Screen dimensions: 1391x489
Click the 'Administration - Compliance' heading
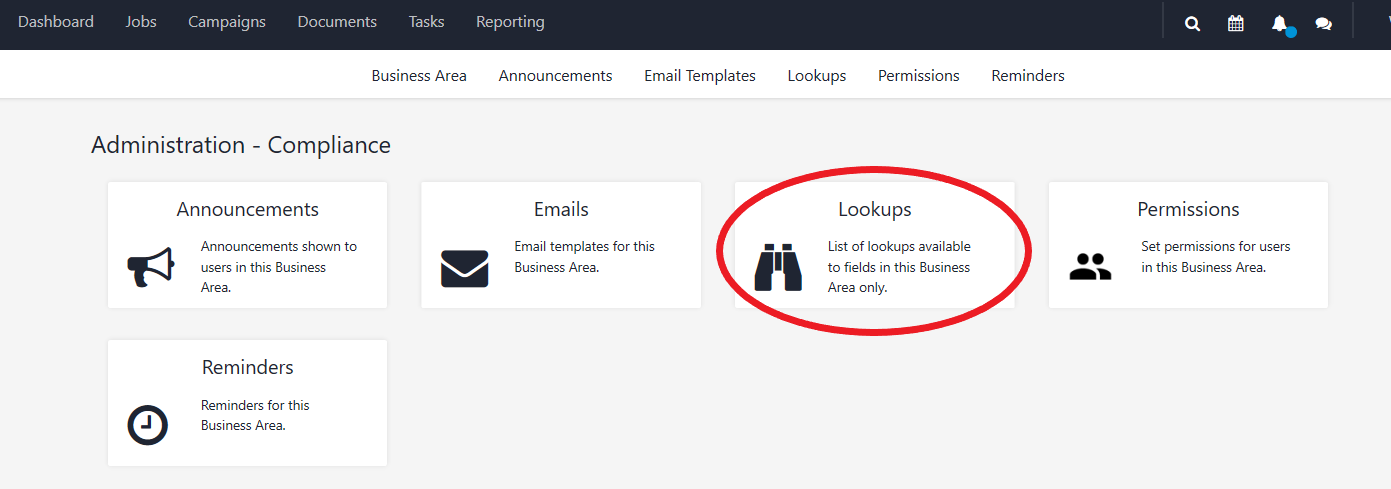pyautogui.click(x=241, y=145)
